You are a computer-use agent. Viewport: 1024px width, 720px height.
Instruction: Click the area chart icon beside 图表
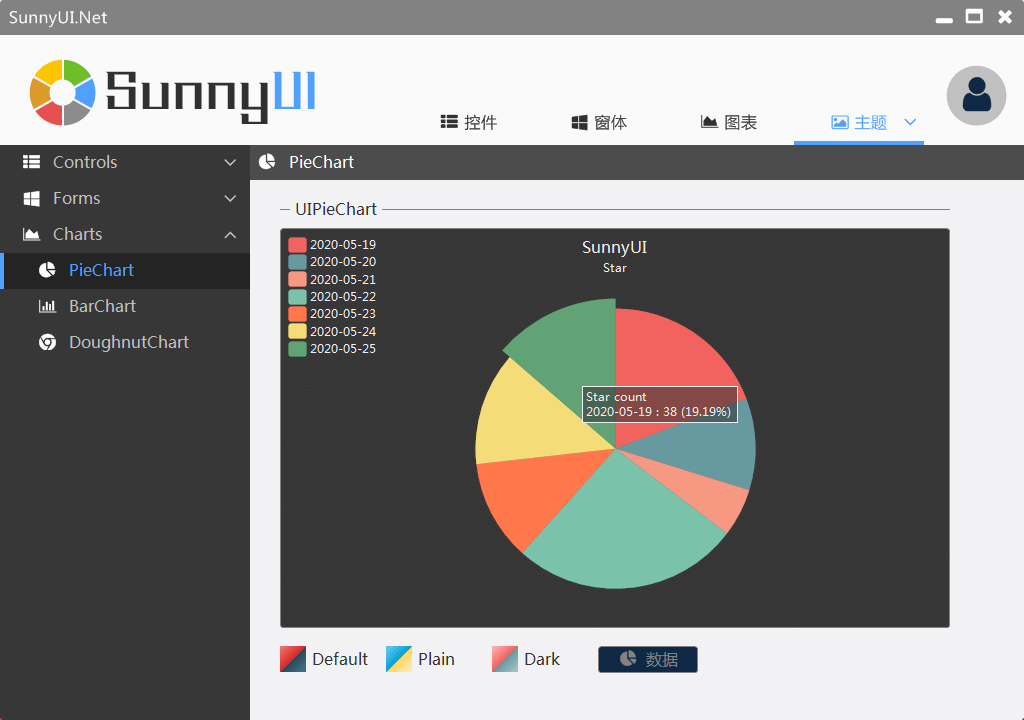pos(709,122)
